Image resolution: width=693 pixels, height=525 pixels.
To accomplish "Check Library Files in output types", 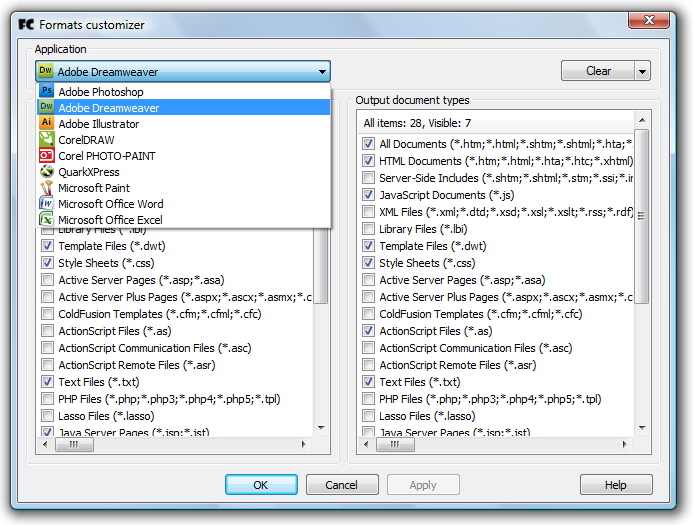I will point(368,228).
